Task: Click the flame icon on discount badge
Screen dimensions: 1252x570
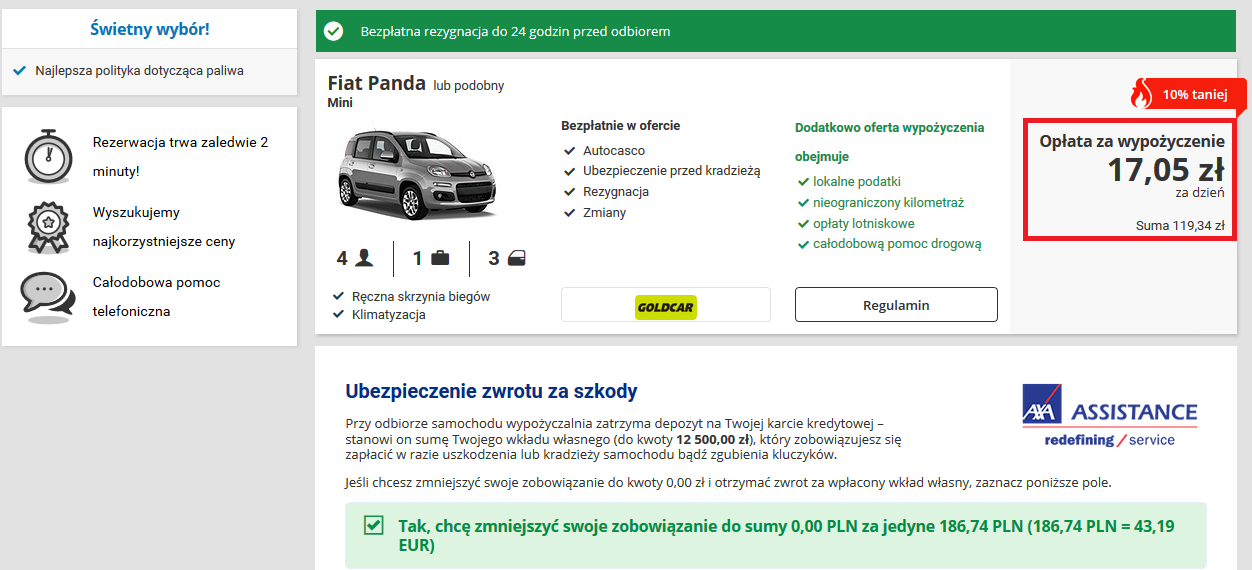Action: pos(1140,95)
